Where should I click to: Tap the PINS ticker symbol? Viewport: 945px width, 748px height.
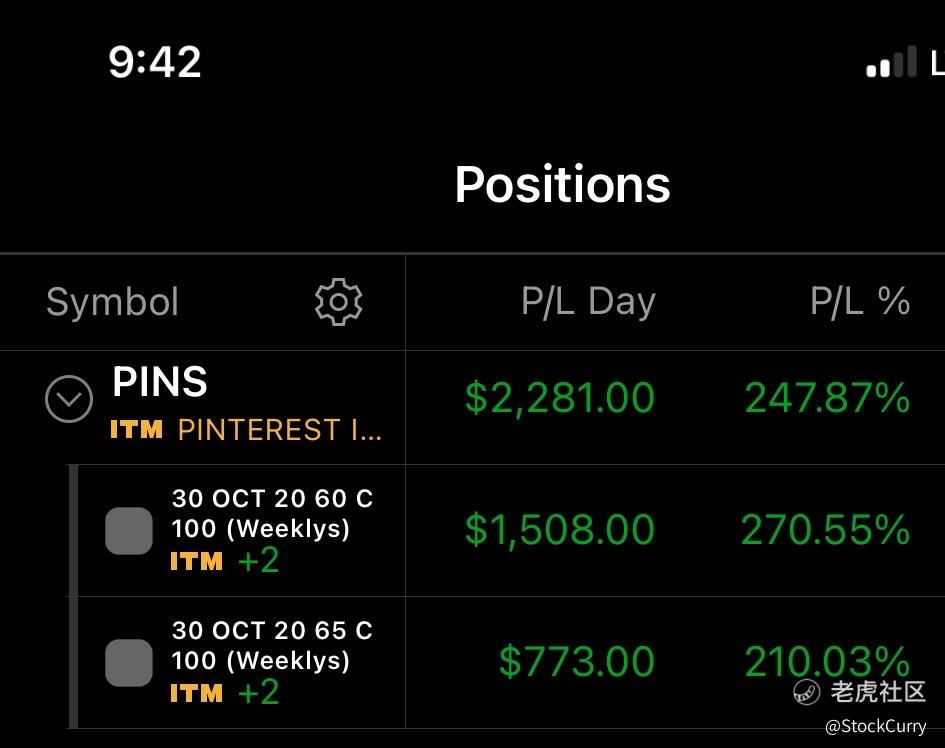click(x=160, y=382)
